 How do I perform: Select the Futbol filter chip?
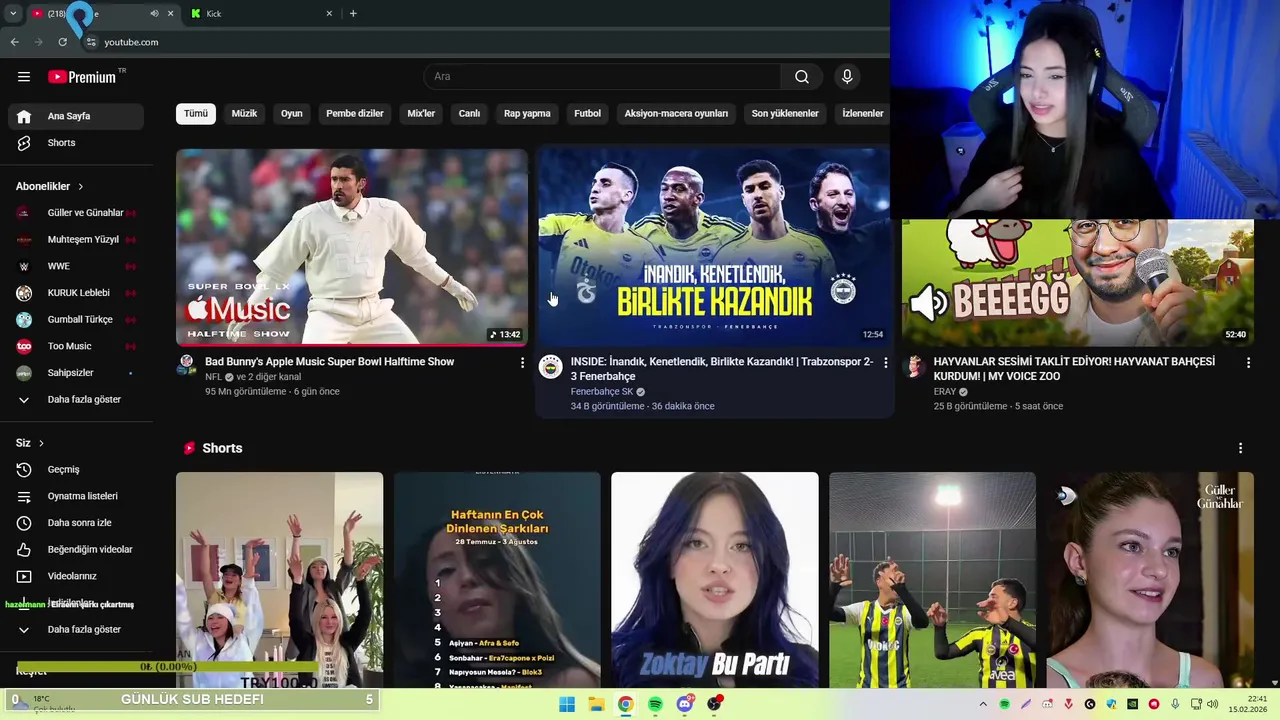587,114
